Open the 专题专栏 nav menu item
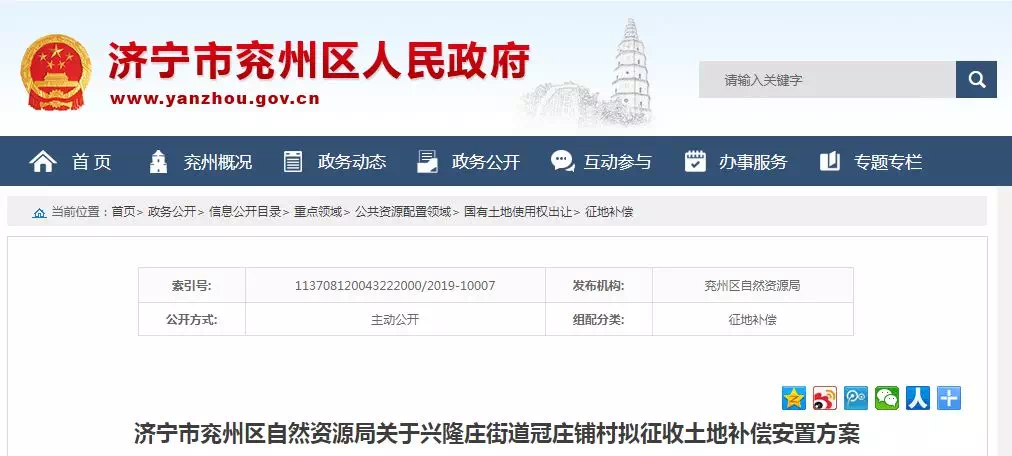This screenshot has width=1012, height=456. tap(888, 162)
